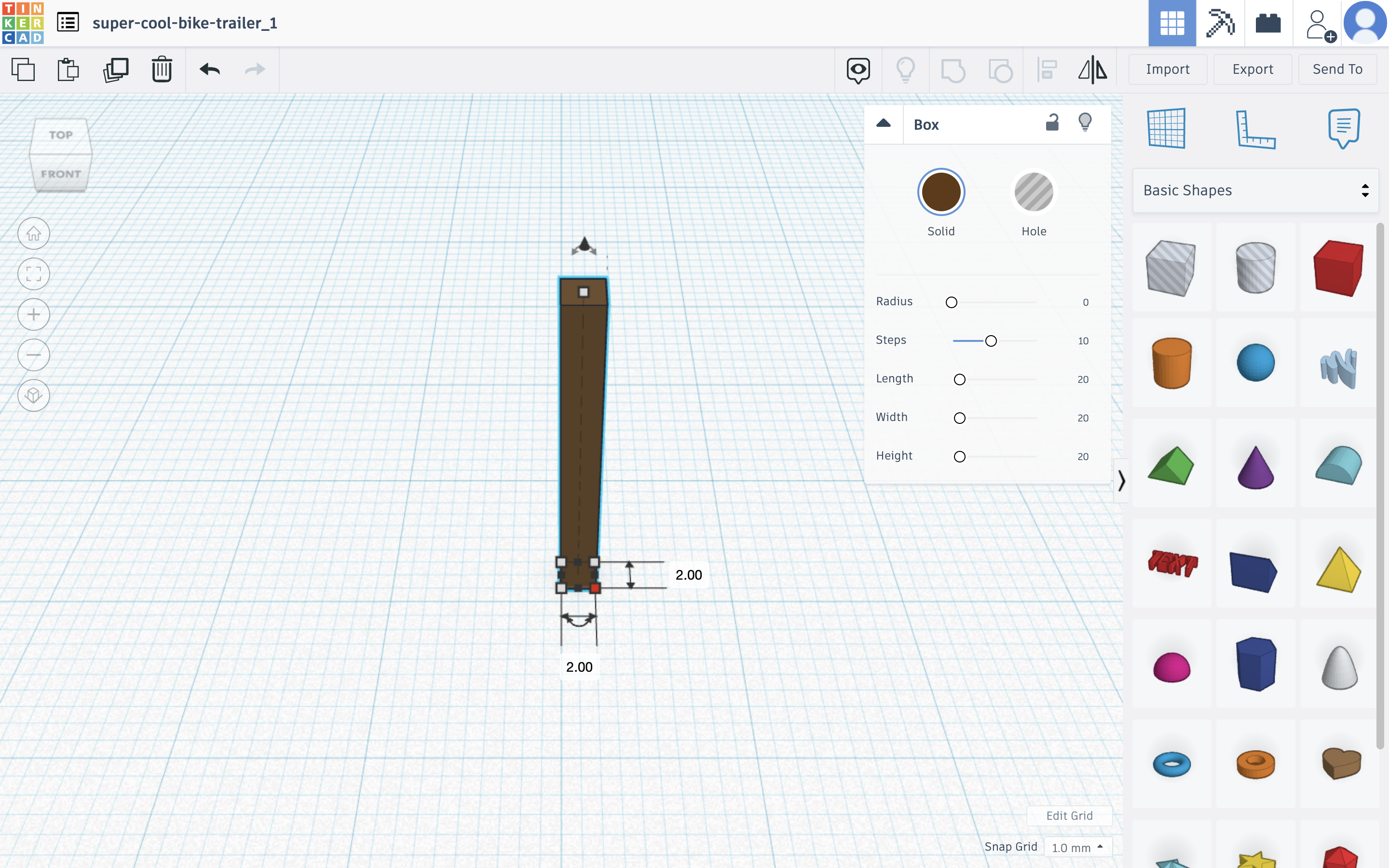Toggle the lock editing icon for Box
This screenshot has width=1389, height=868.
pos(1051,123)
